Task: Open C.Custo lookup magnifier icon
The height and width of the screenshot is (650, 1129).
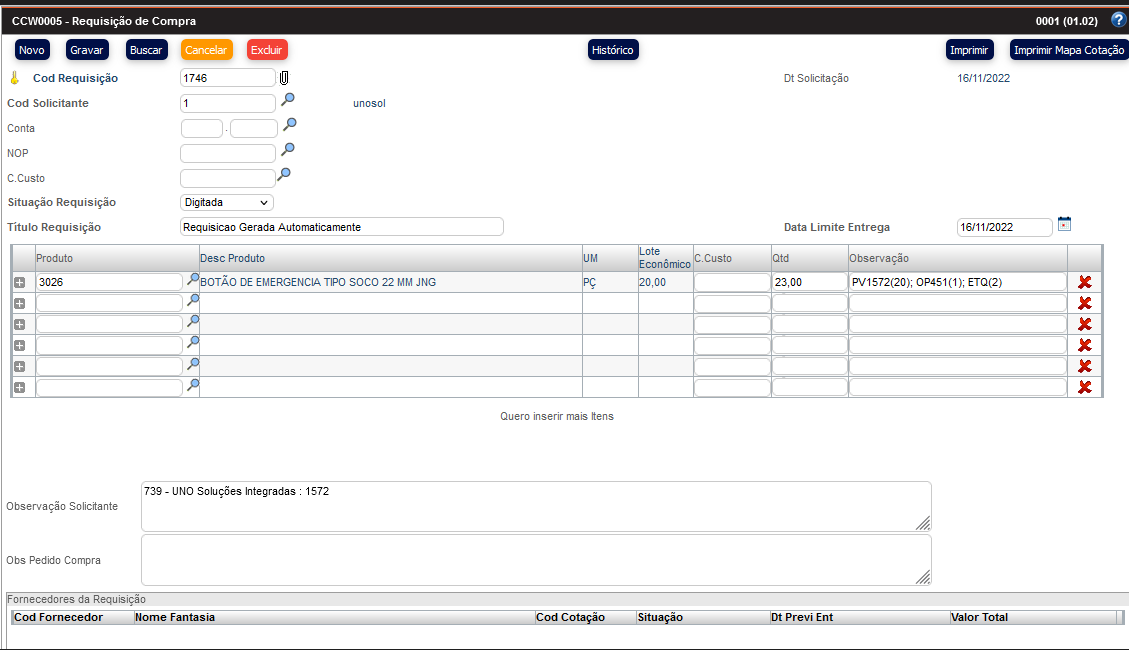Action: pos(284,175)
